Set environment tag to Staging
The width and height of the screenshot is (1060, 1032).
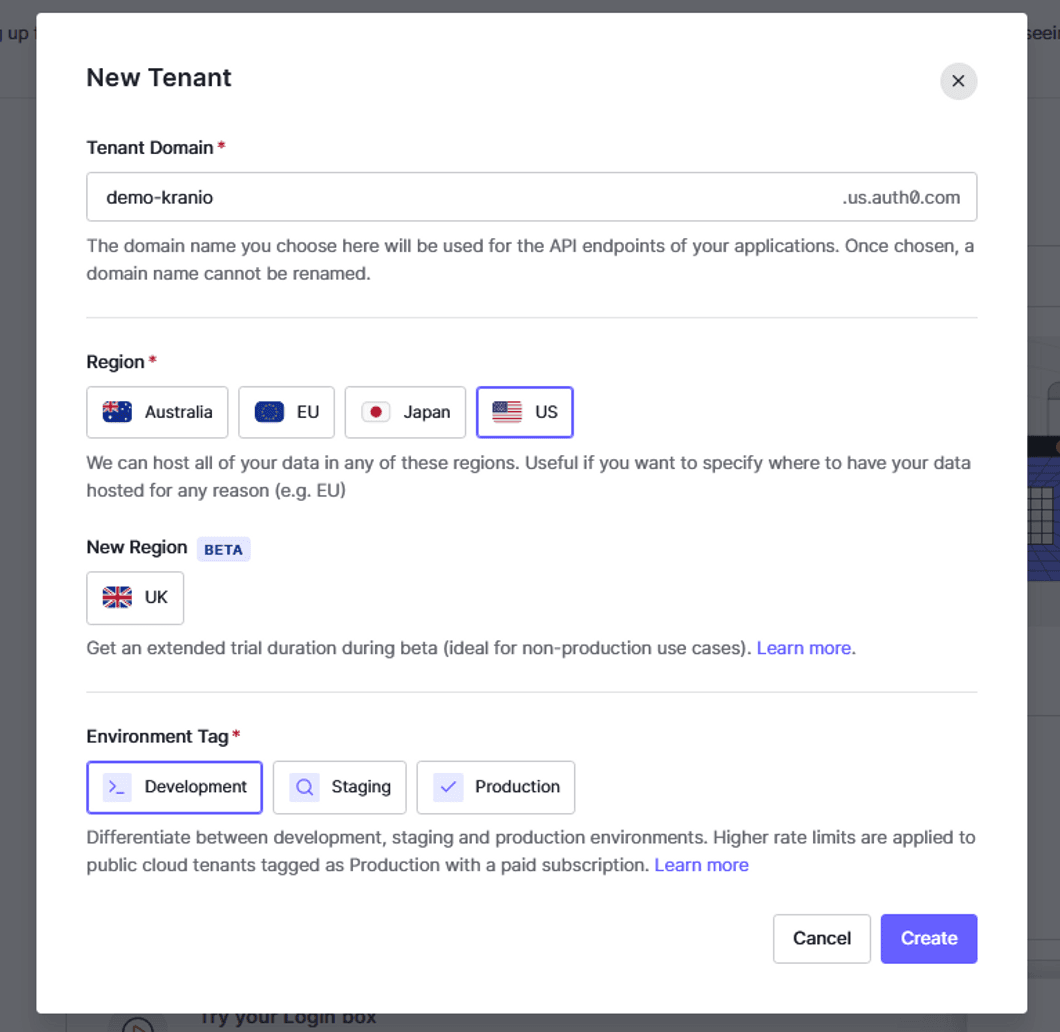[339, 787]
